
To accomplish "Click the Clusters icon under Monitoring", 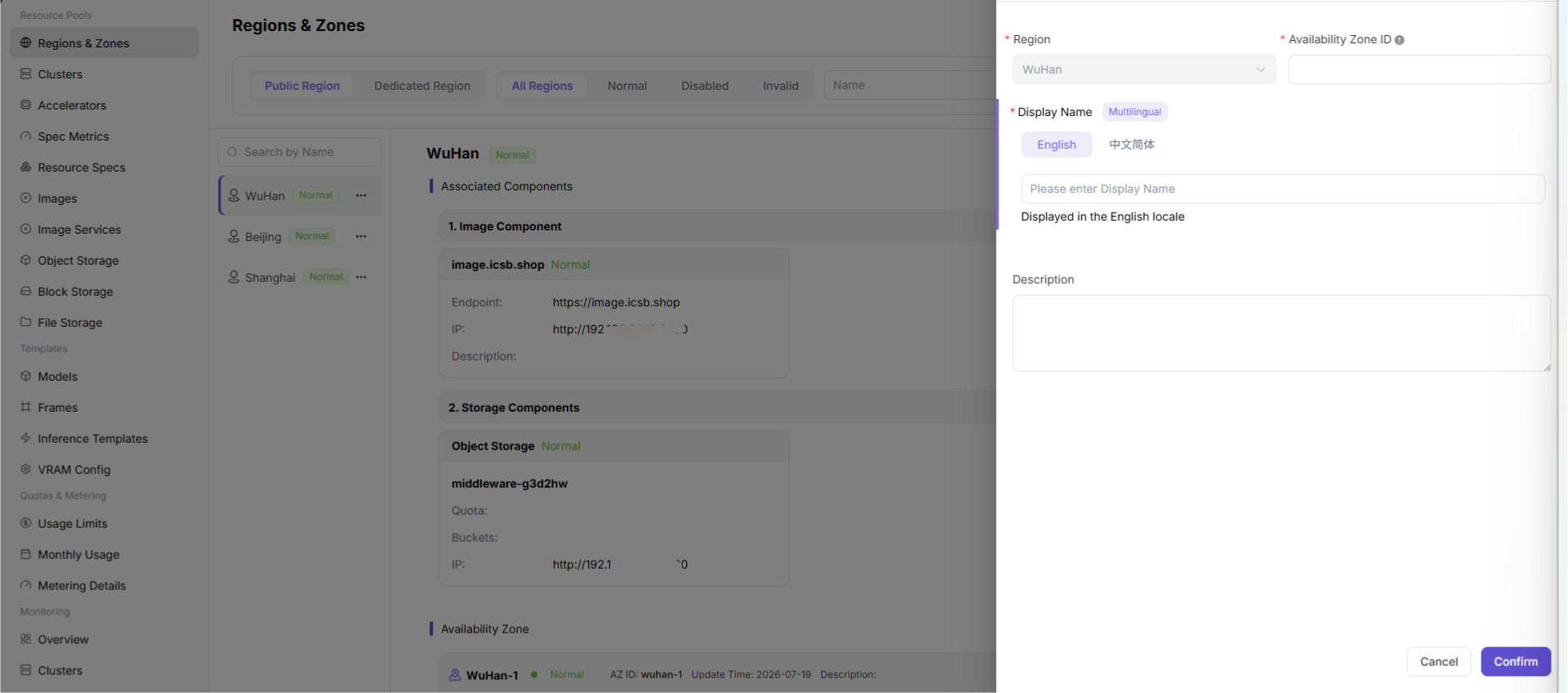I will [x=26, y=670].
